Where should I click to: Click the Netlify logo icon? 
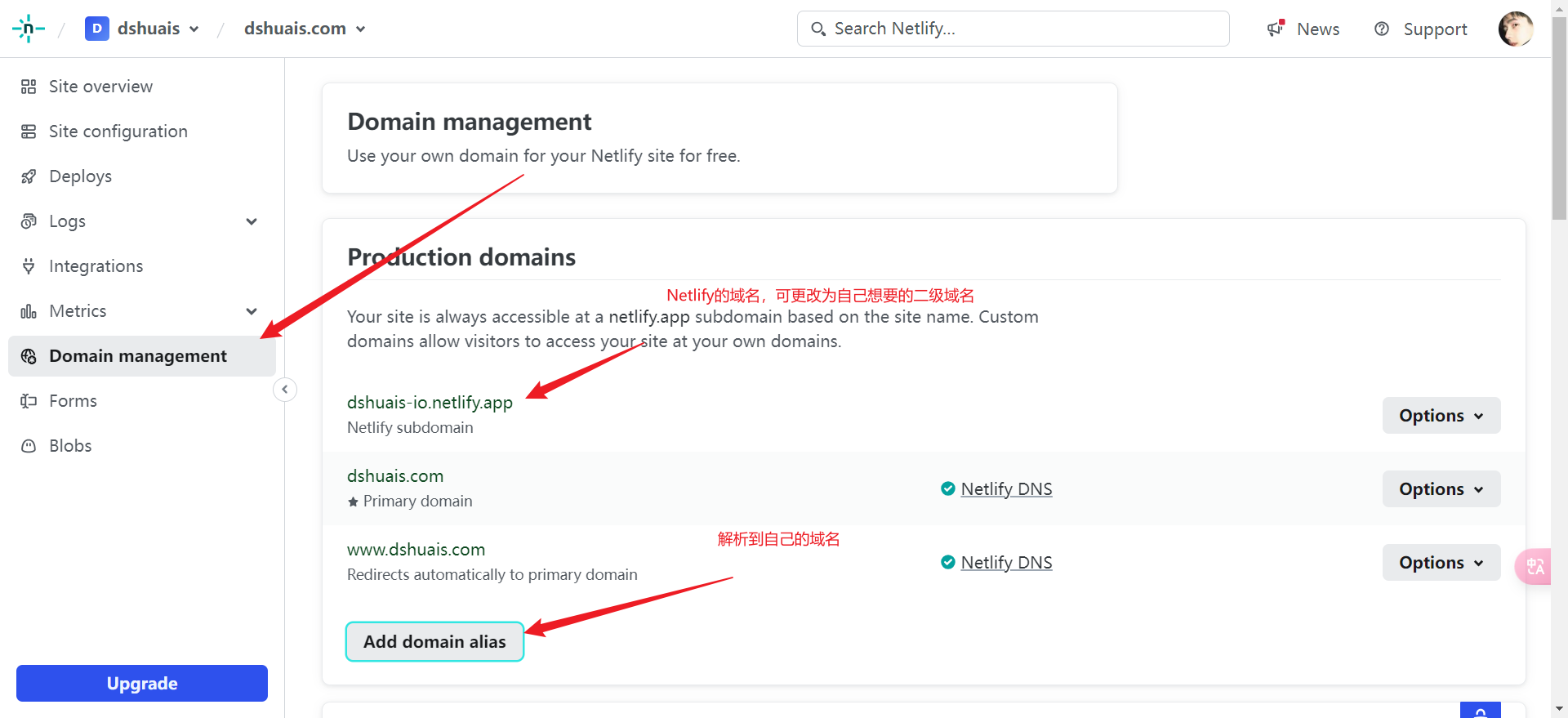click(x=29, y=29)
